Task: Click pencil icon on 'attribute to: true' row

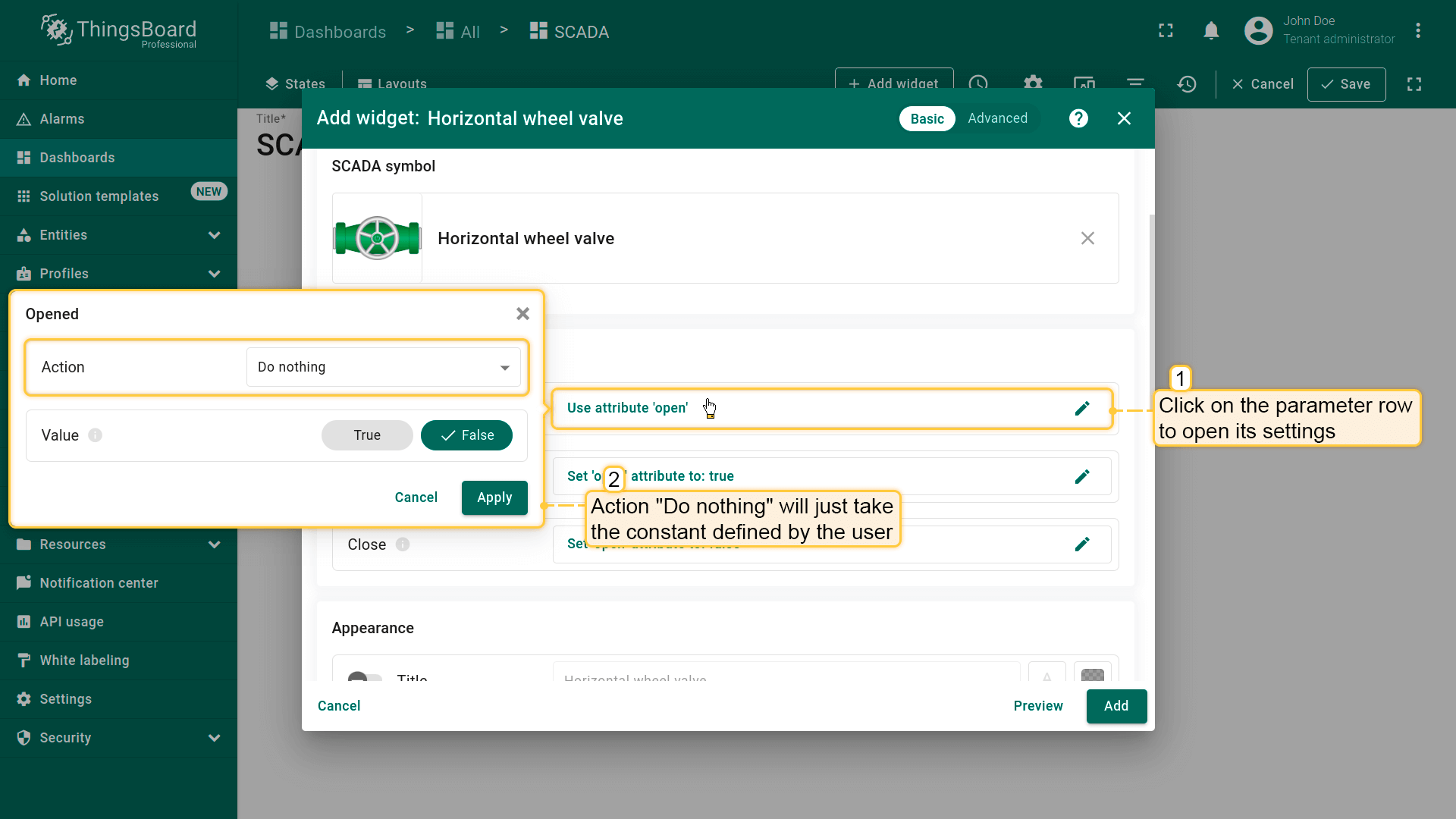Action: (x=1082, y=476)
